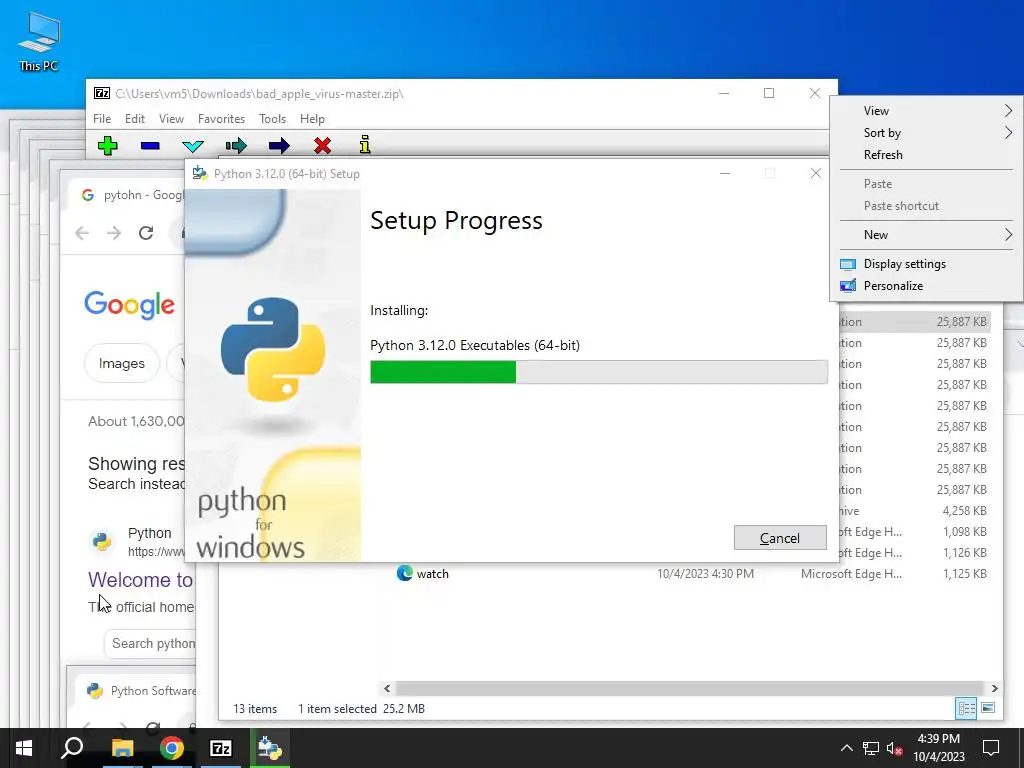
Task: Switch to Chrome in the taskbar
Action: pos(172,748)
